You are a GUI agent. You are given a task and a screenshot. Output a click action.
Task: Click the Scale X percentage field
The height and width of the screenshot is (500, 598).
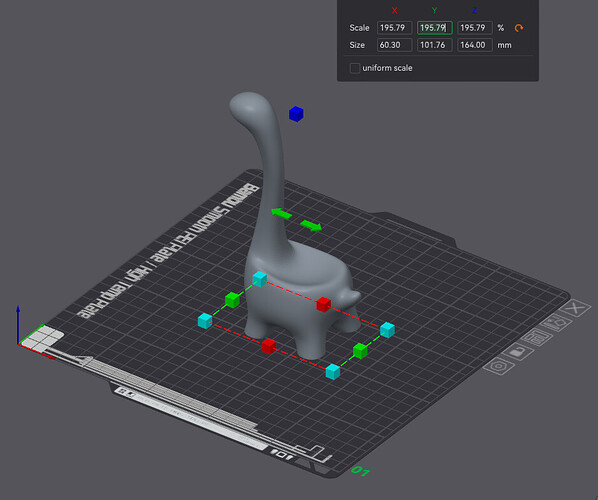click(395, 28)
